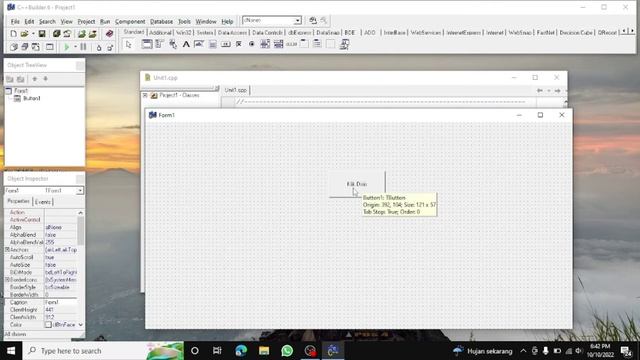Click Remove file from project icon
Viewport: 640px width, 360px height.
pos(93,34)
